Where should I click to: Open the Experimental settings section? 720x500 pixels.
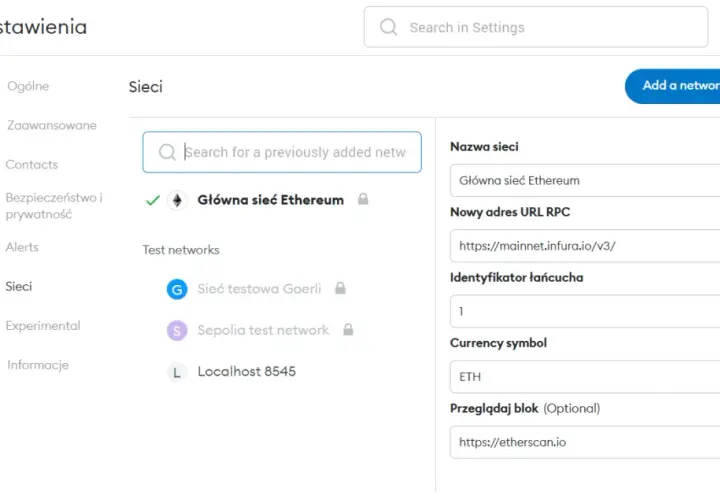[x=43, y=326]
